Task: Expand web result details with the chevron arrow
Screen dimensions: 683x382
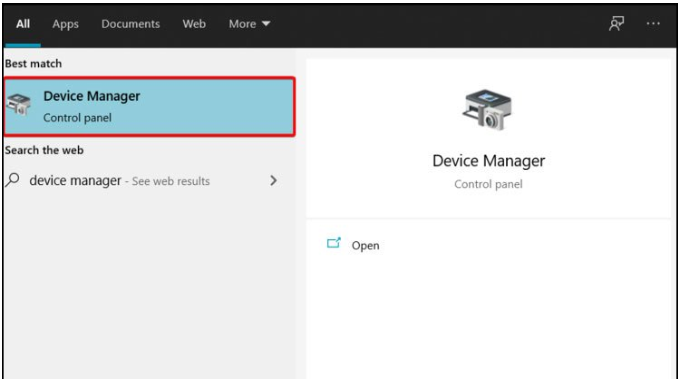Action: click(x=274, y=181)
